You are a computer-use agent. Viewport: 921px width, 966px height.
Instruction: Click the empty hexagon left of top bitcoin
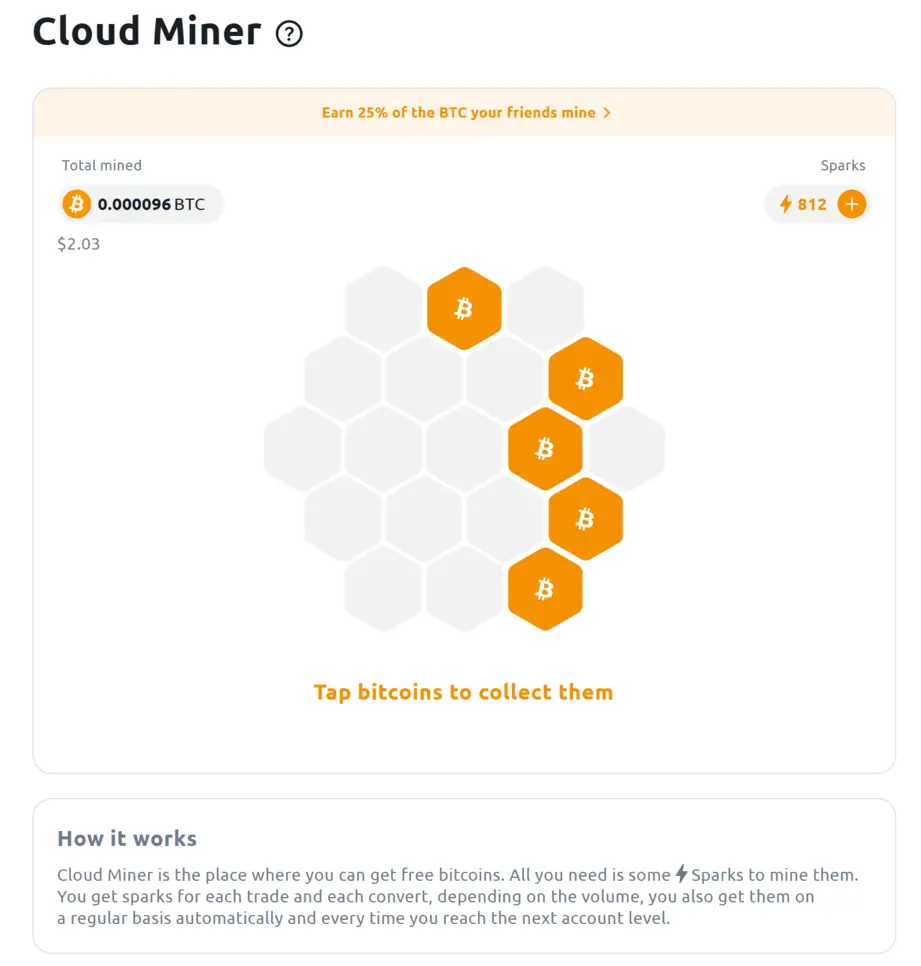[x=383, y=308]
